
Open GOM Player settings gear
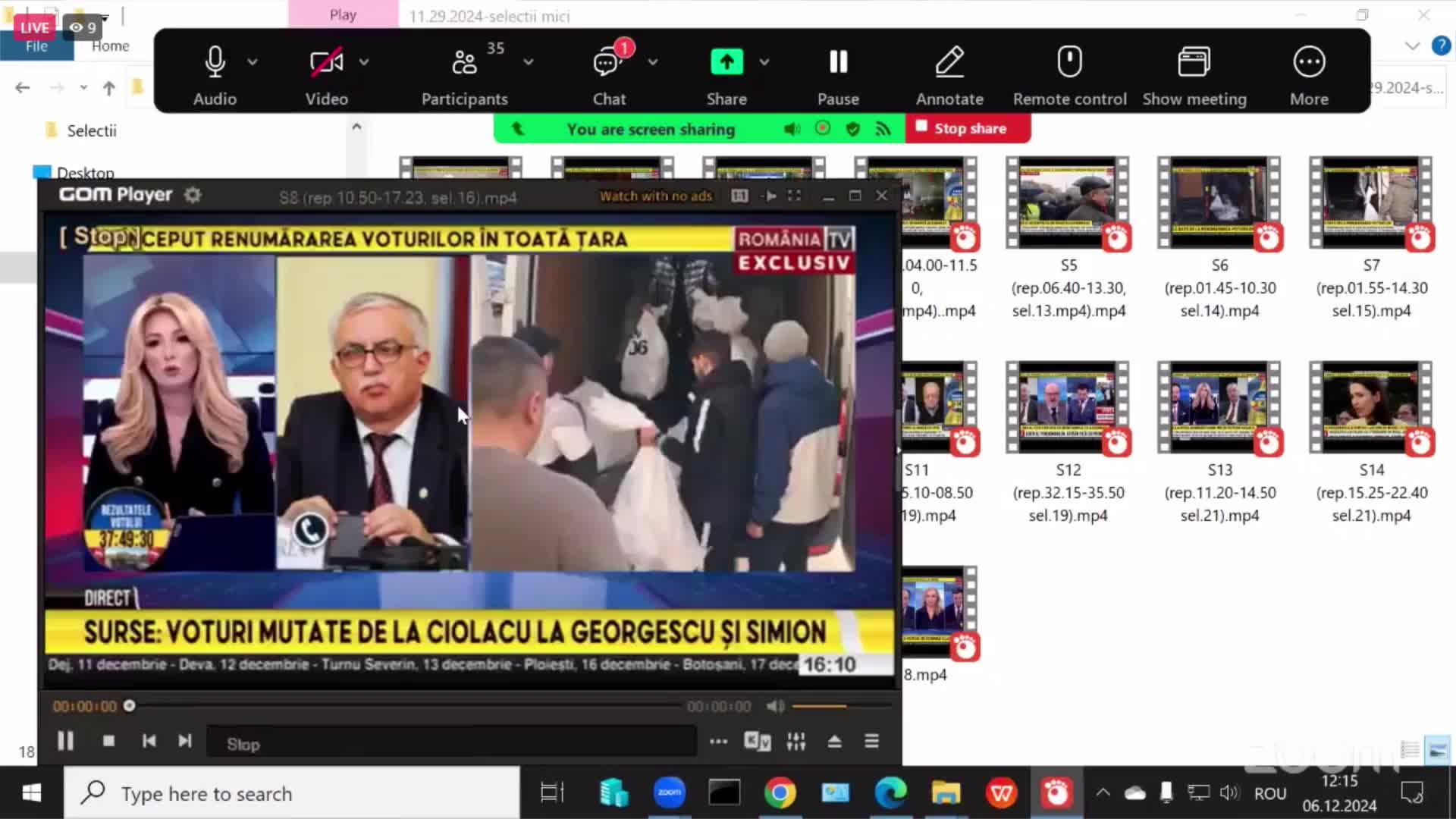(x=193, y=195)
